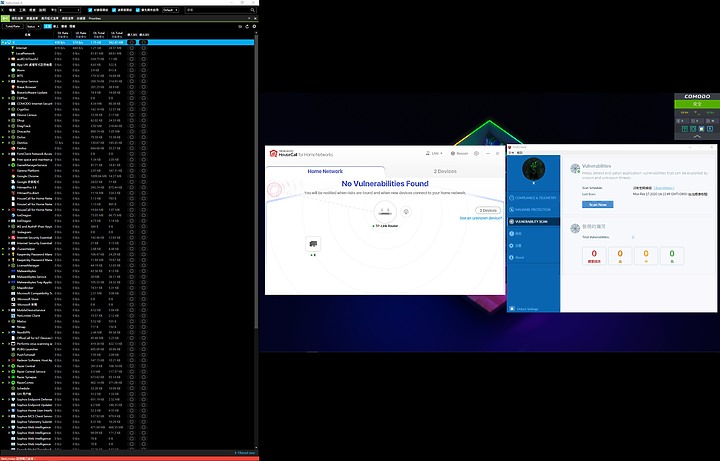
Task: Click the Device Census row icon
Action: [x=13, y=115]
